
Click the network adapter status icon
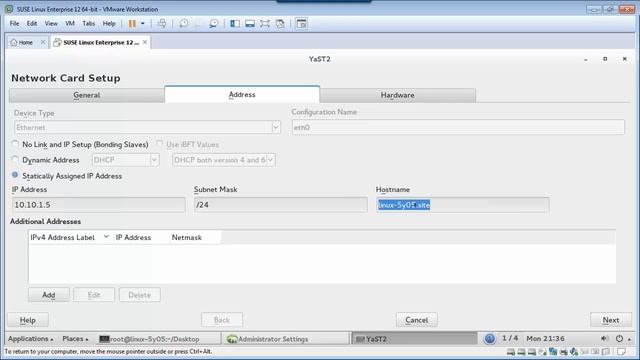pos(553,351)
